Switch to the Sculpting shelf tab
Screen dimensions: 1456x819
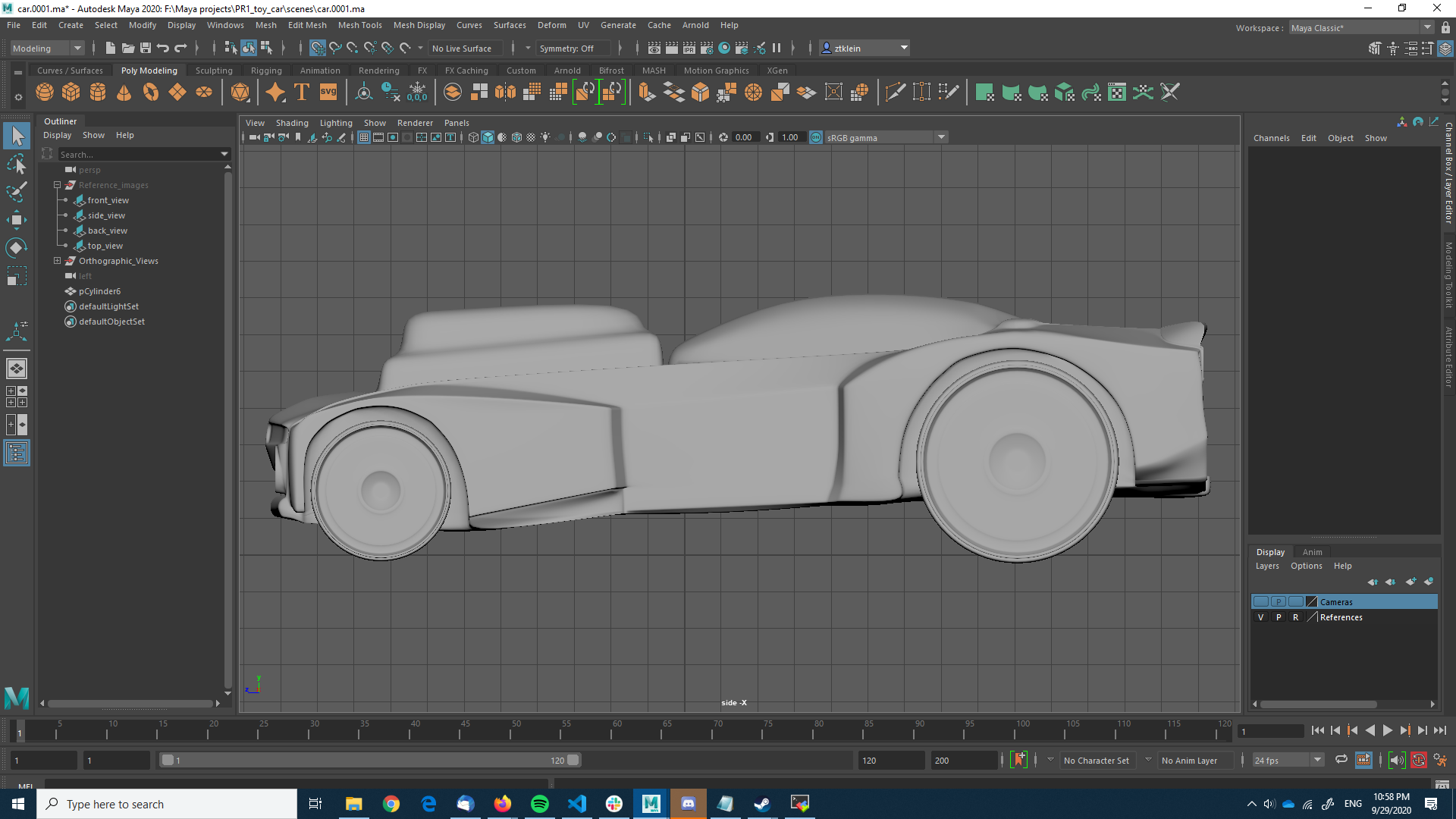[214, 71]
